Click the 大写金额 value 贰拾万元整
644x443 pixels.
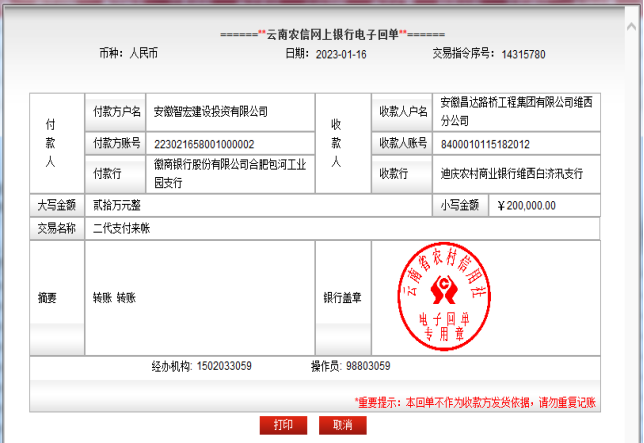coord(117,206)
